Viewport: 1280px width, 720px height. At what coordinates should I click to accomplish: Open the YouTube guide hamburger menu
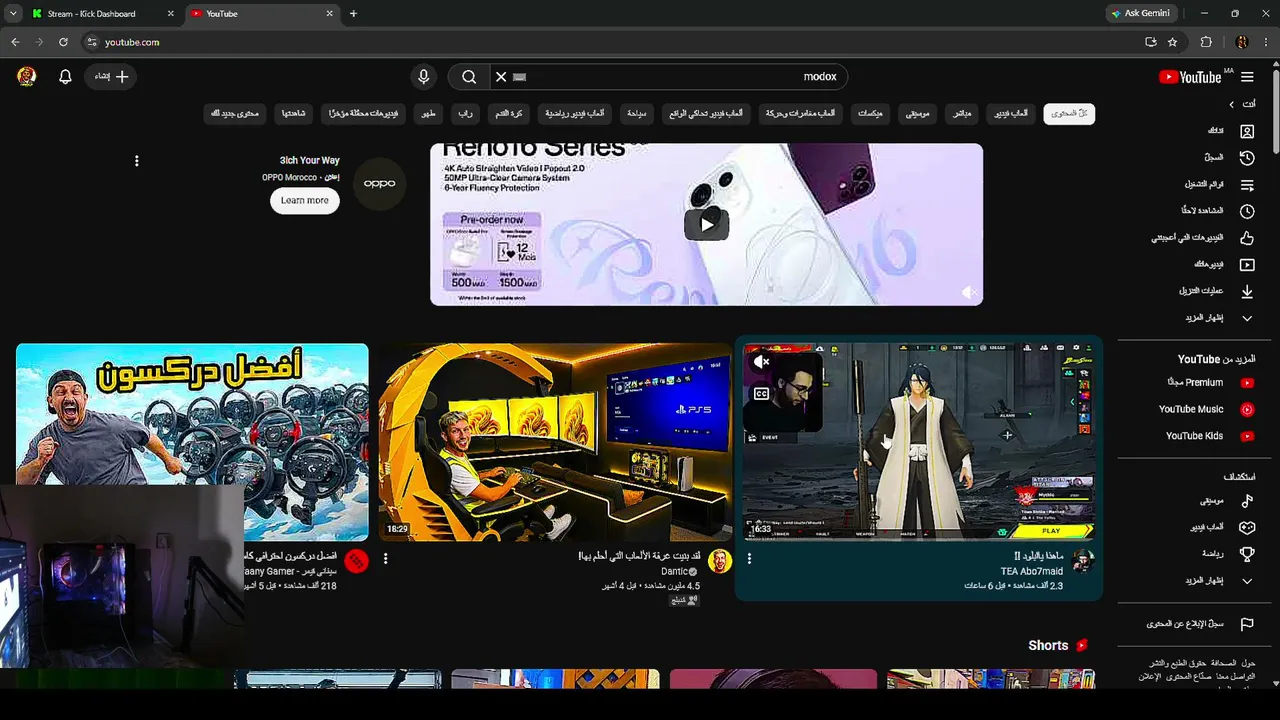(1247, 77)
